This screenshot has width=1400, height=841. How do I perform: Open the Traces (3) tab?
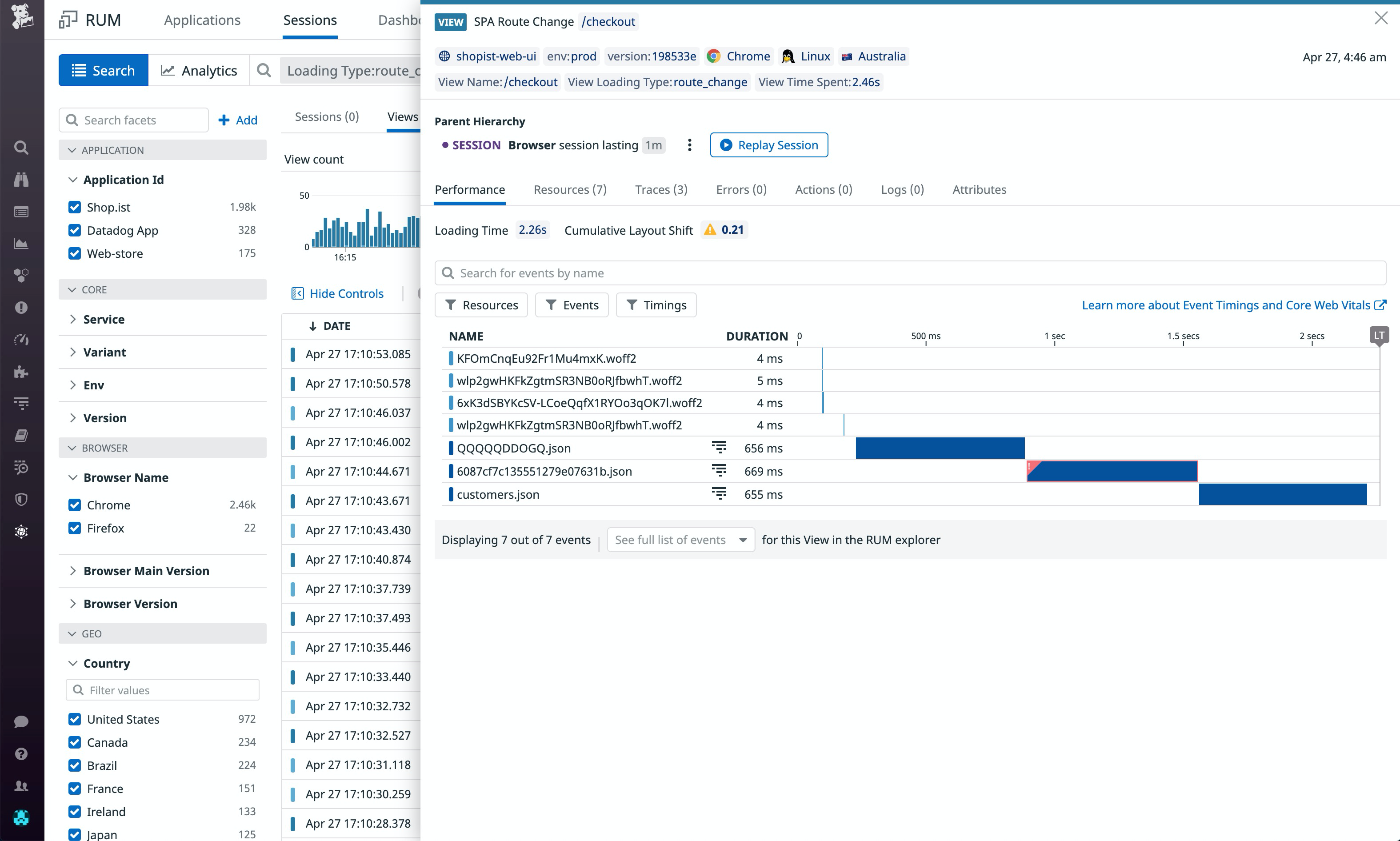click(660, 189)
